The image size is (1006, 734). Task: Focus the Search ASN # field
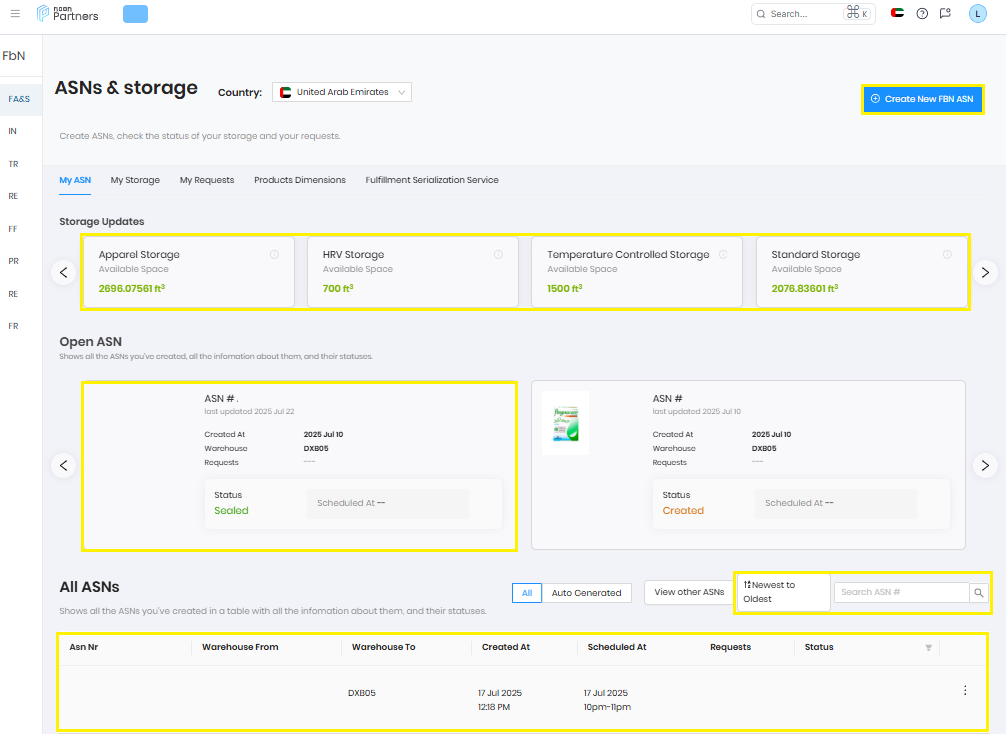901,592
